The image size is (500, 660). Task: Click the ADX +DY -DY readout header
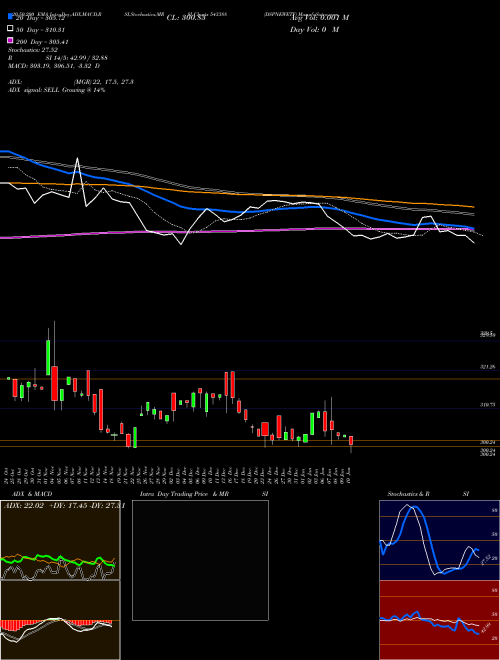(x=64, y=505)
